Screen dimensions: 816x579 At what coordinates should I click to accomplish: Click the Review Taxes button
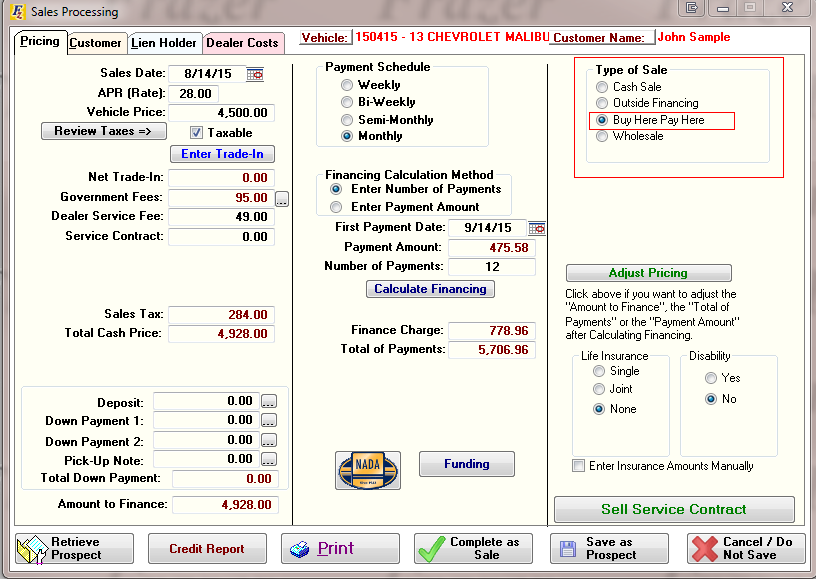[104, 131]
